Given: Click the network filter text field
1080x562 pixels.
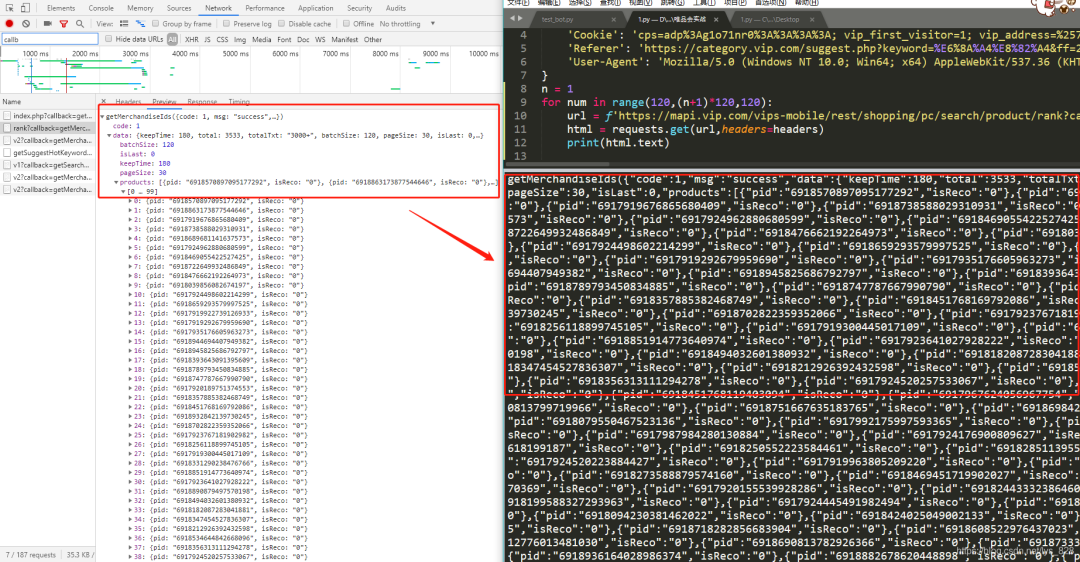Looking at the screenshot, I should pos(50,39).
